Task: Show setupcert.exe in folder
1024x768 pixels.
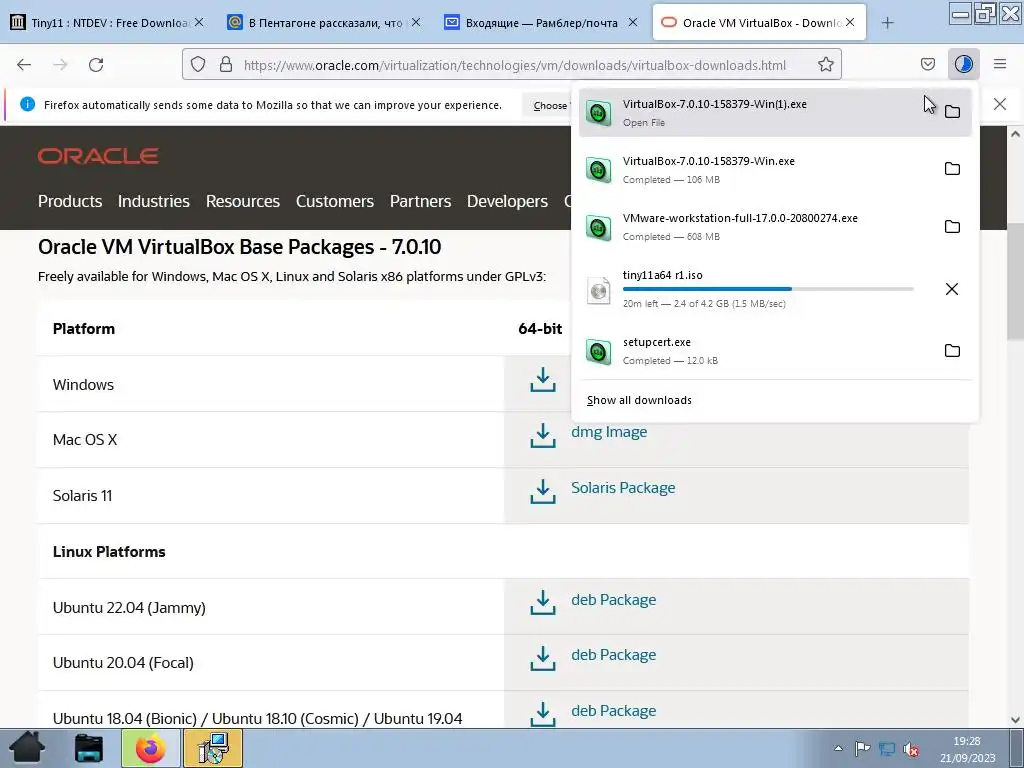Action: (x=952, y=350)
